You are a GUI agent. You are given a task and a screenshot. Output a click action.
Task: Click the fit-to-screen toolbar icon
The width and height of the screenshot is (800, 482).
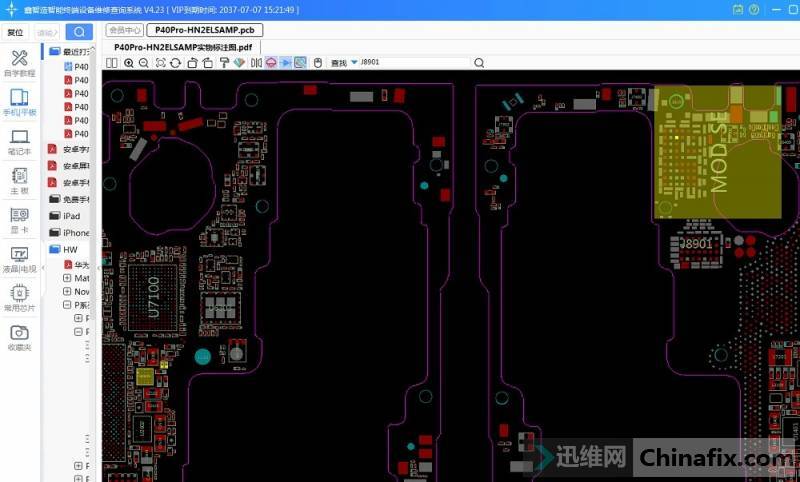click(x=160, y=63)
